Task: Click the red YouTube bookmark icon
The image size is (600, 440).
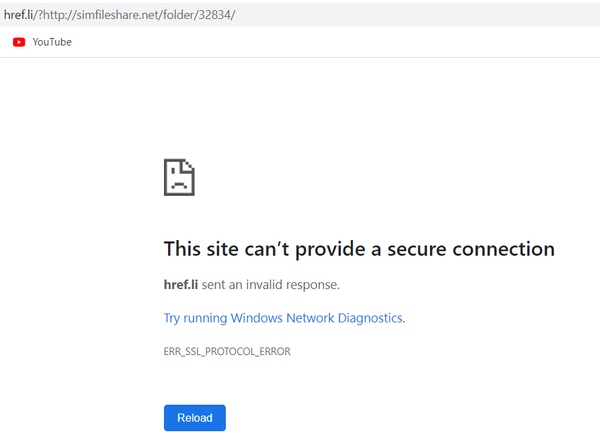Action: [19, 42]
